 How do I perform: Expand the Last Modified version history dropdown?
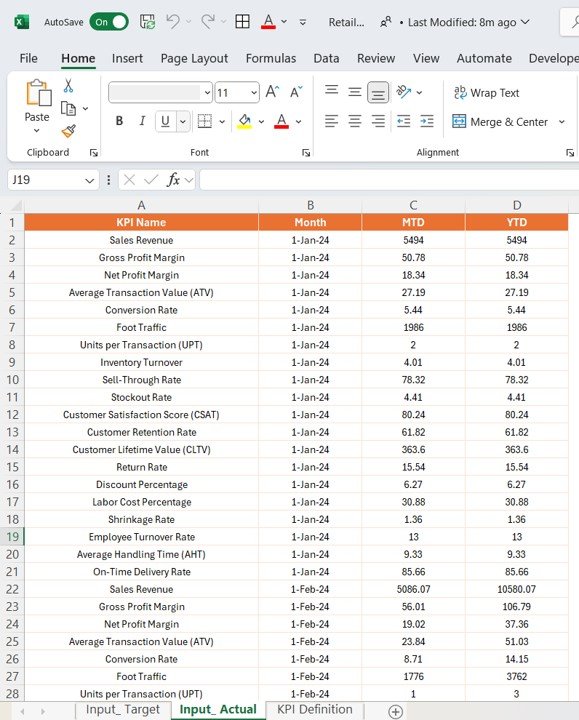click(525, 22)
